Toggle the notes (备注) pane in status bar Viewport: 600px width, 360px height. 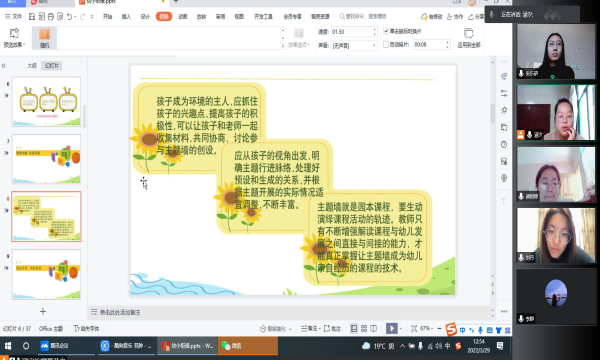[x=309, y=328]
